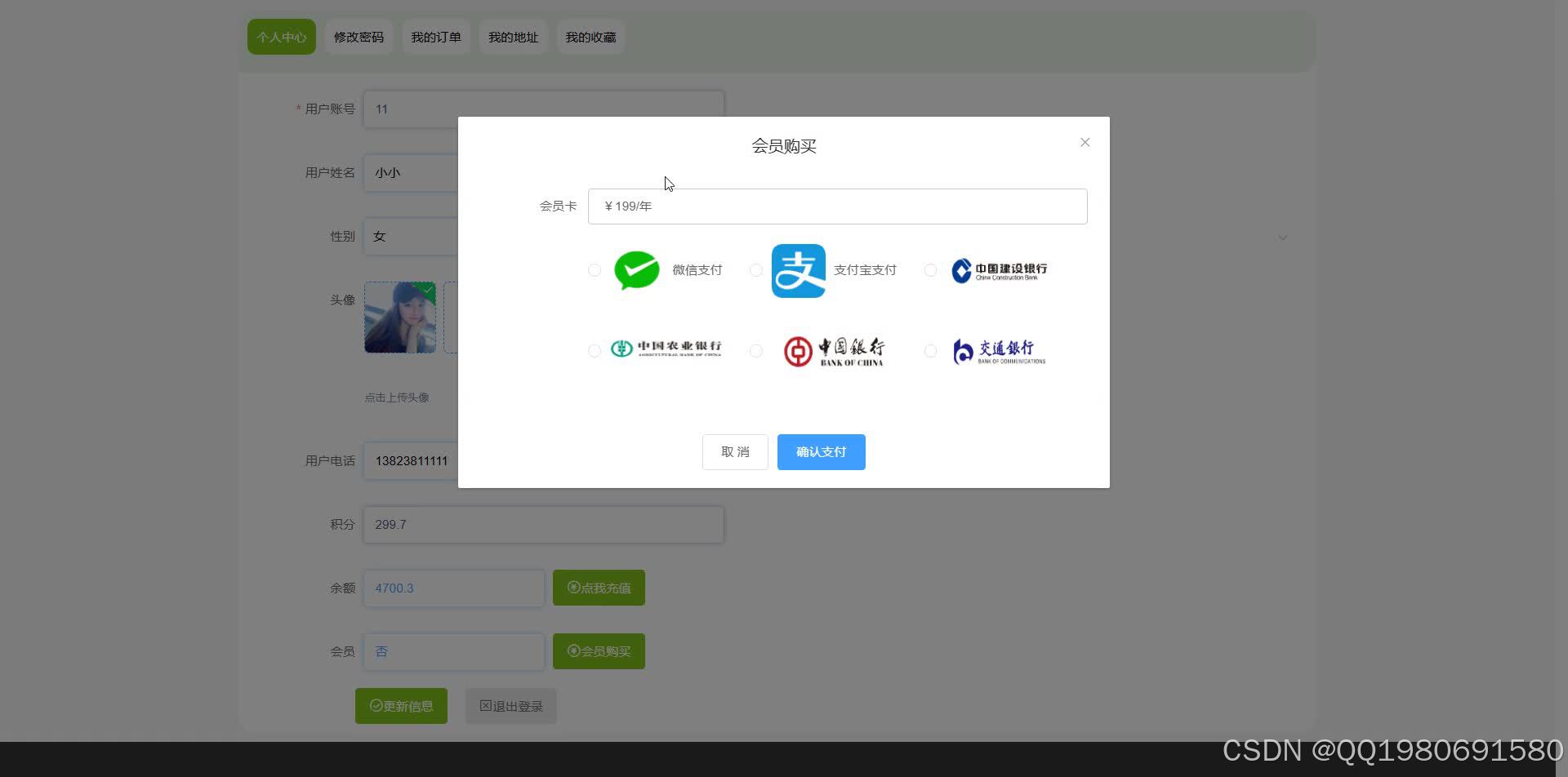The width and height of the screenshot is (1568, 777).
Task: Select the WeChat Pay logo
Action: coord(637,270)
